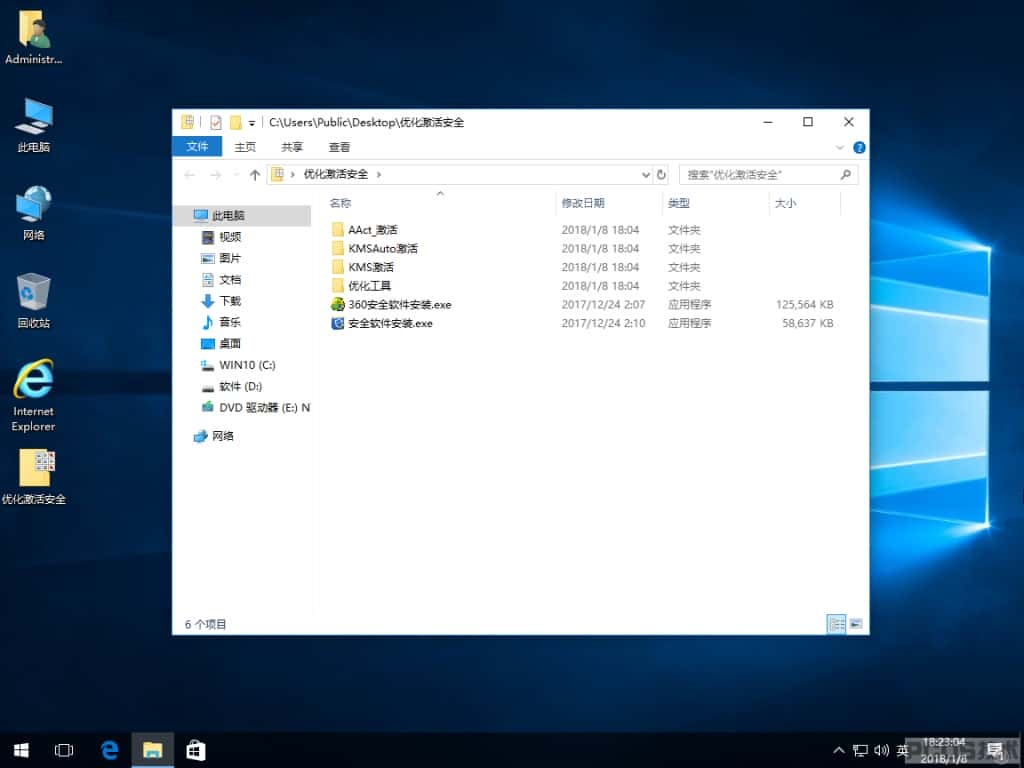The width and height of the screenshot is (1024, 768).
Task: Open the recent locations dropdown arrow
Action: click(x=236, y=175)
